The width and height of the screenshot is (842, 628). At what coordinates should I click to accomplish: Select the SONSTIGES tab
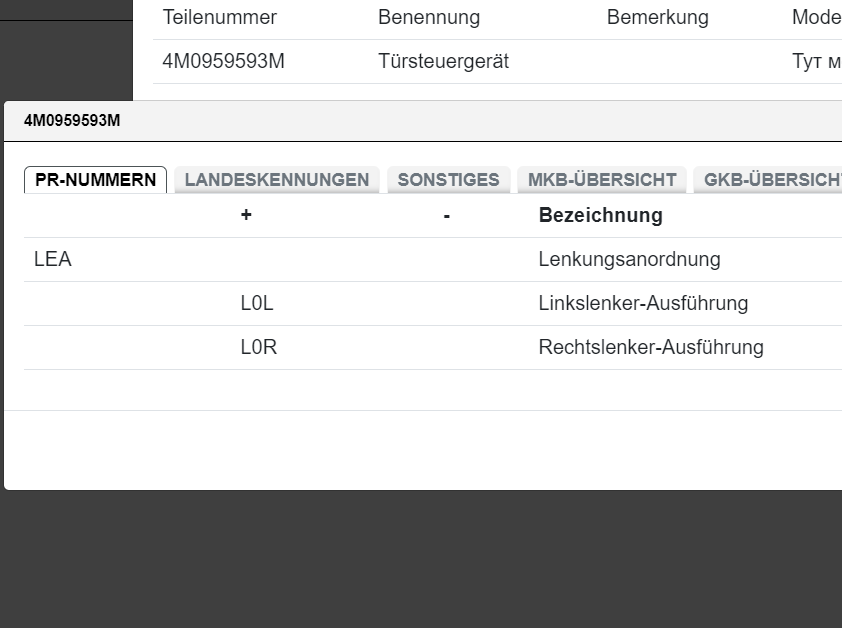point(448,180)
